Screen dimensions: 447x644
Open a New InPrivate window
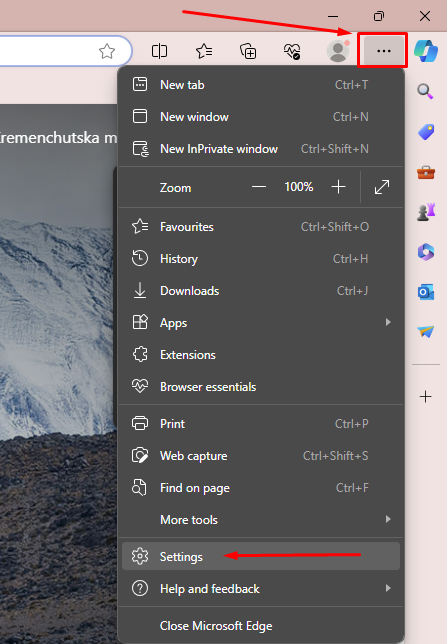pyautogui.click(x=260, y=149)
